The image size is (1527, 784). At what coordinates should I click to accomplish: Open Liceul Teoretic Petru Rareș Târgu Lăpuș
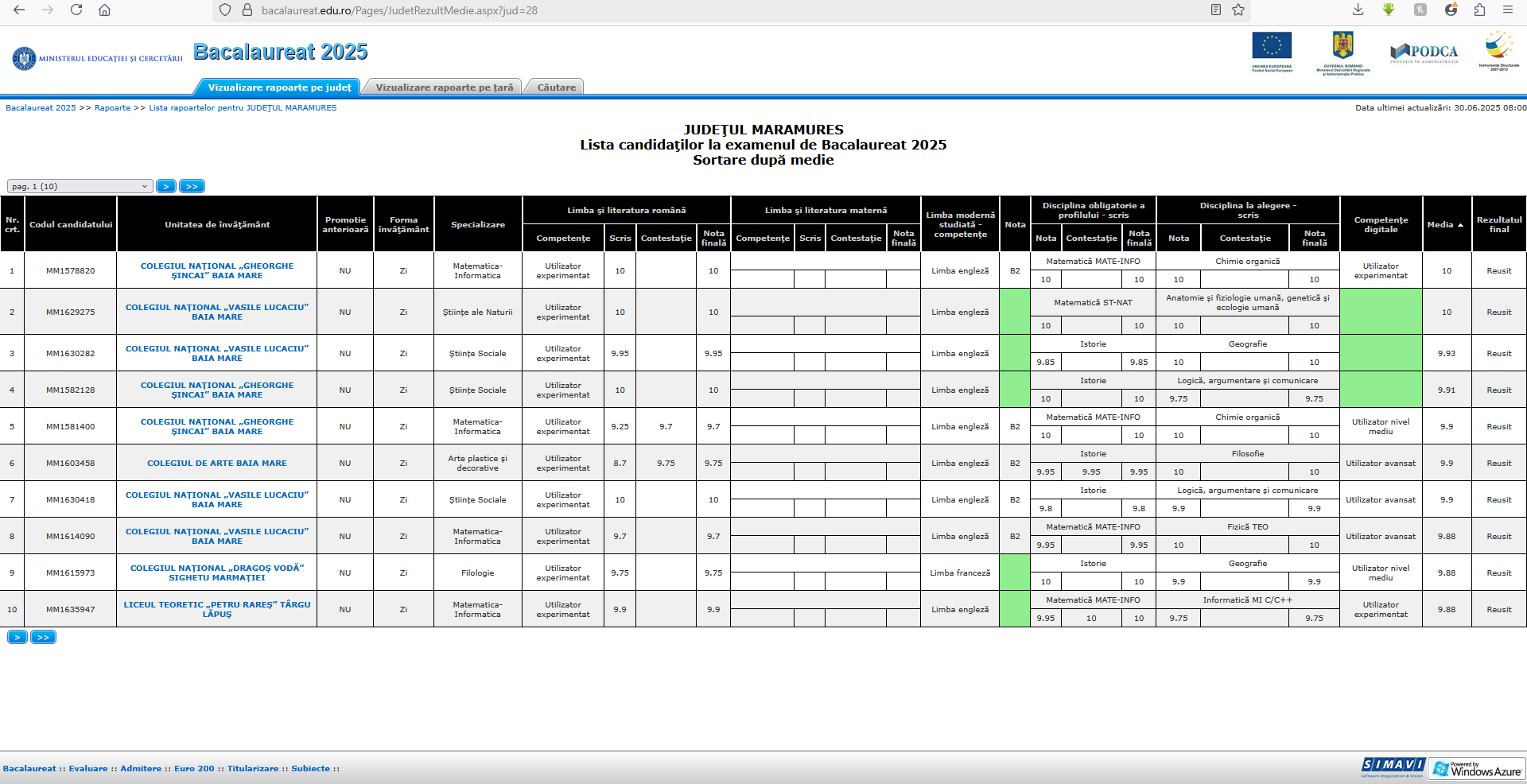(217, 609)
